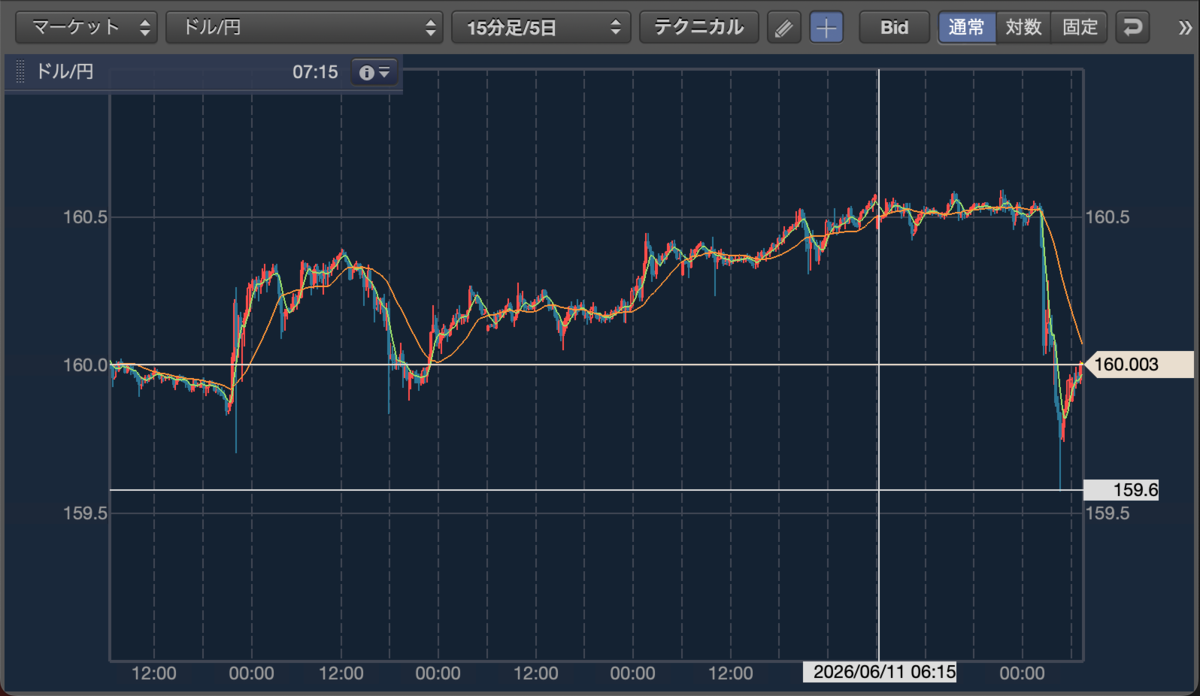Open the テクニカル indicators button
Viewport: 1200px width, 696px height.
pos(699,27)
